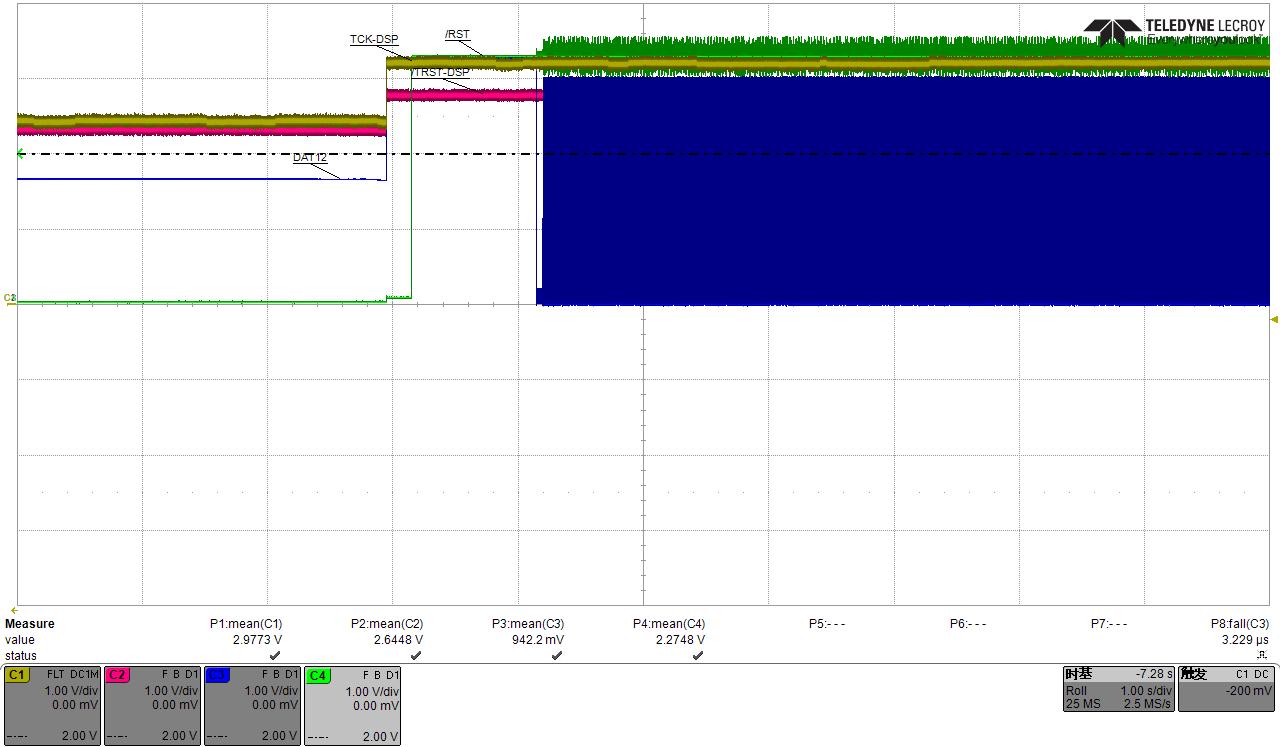1280x747 pixels.
Task: Open the C1 channel descriptor box
Action: tap(52, 705)
